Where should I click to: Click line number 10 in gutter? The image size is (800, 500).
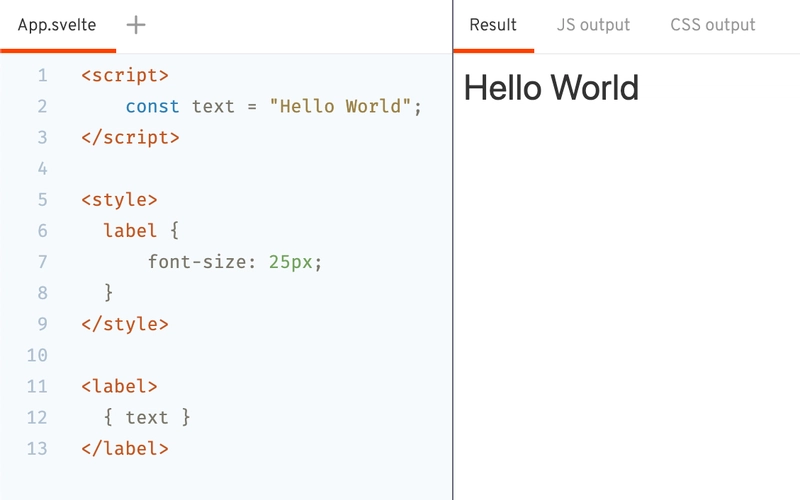pyautogui.click(x=37, y=356)
